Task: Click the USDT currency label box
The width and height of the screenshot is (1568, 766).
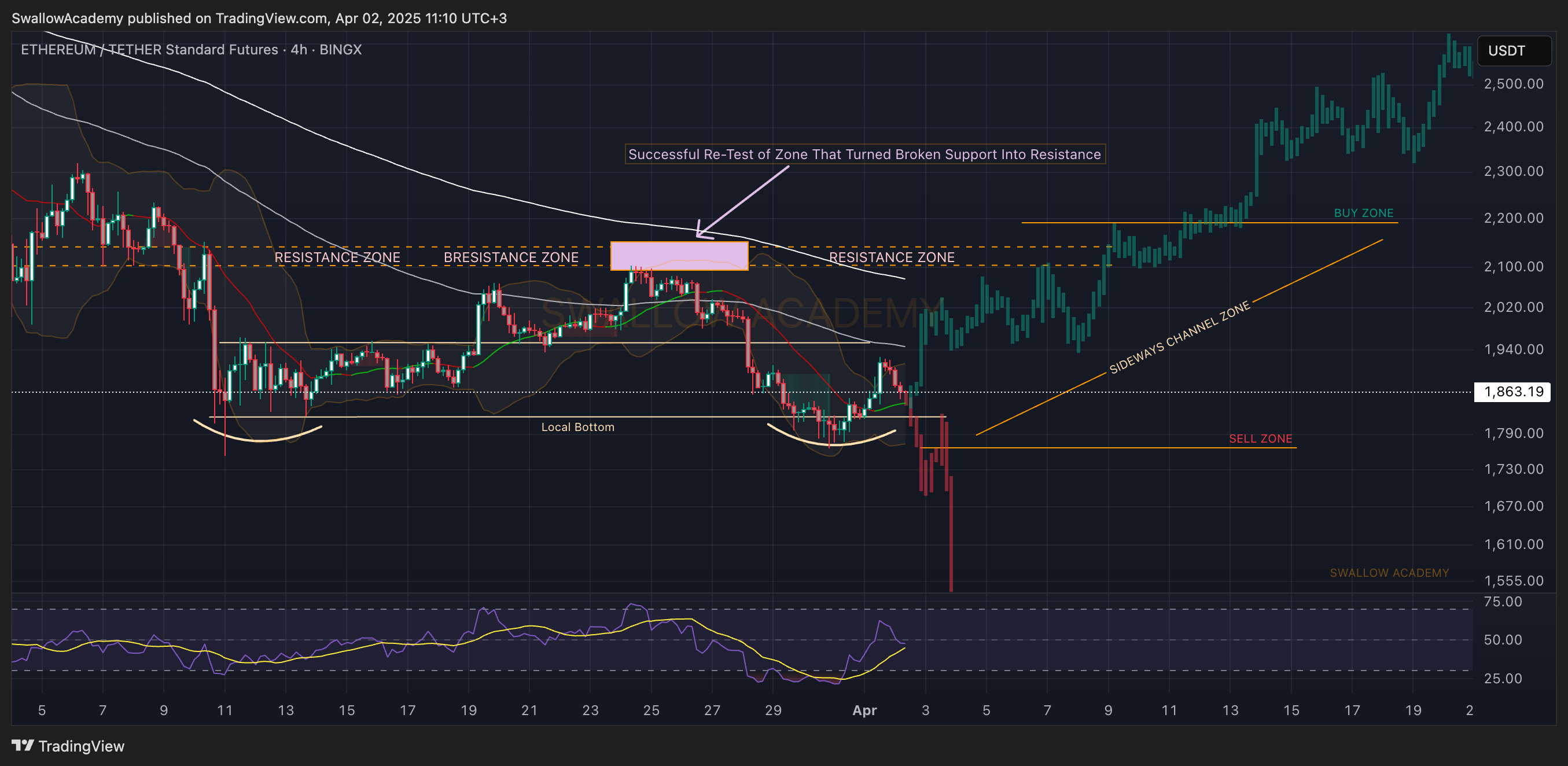Action: [x=1514, y=50]
